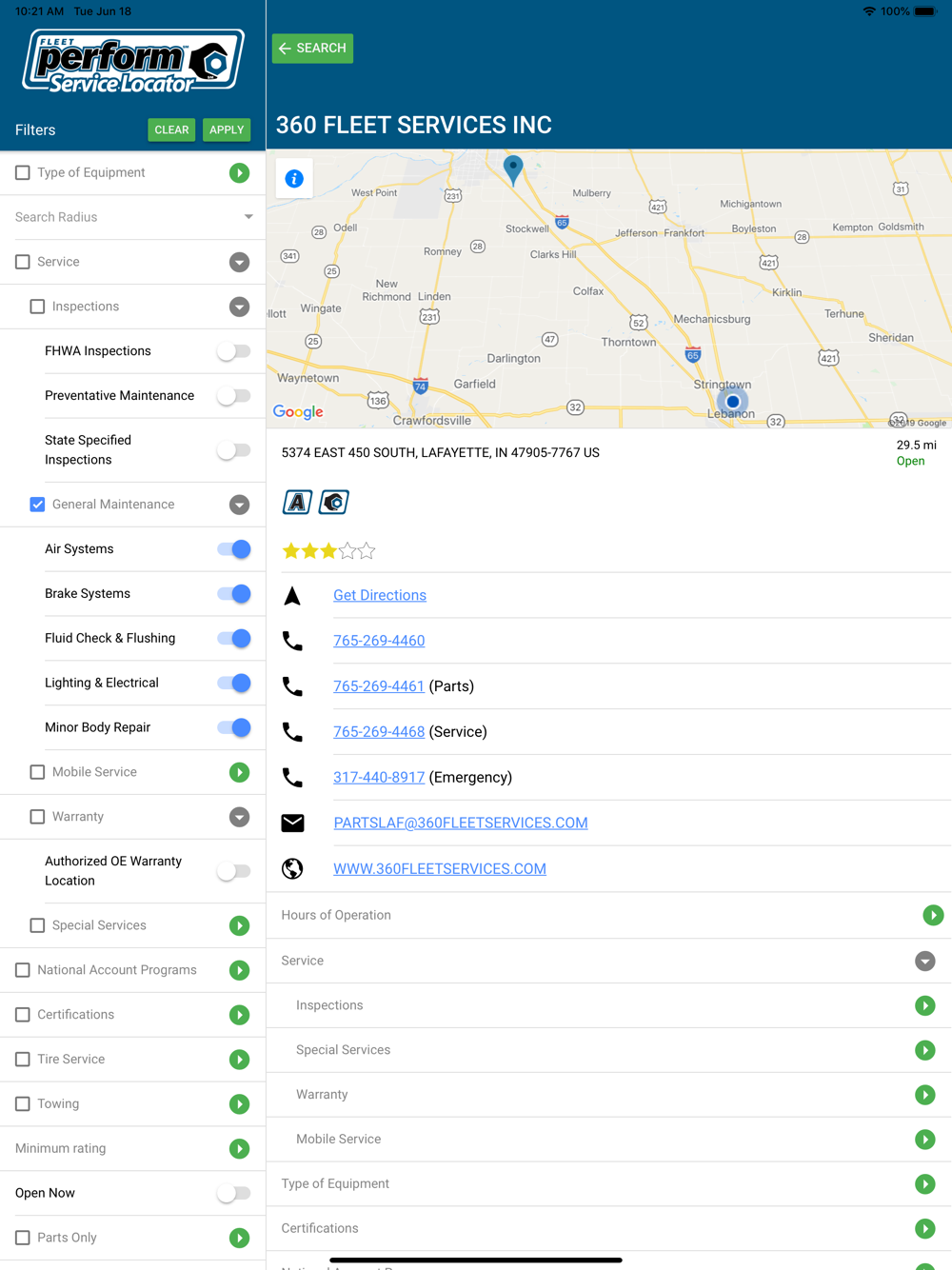Turn on the Open Now toggle
Screen dimensions: 952x1270
coord(233,1193)
